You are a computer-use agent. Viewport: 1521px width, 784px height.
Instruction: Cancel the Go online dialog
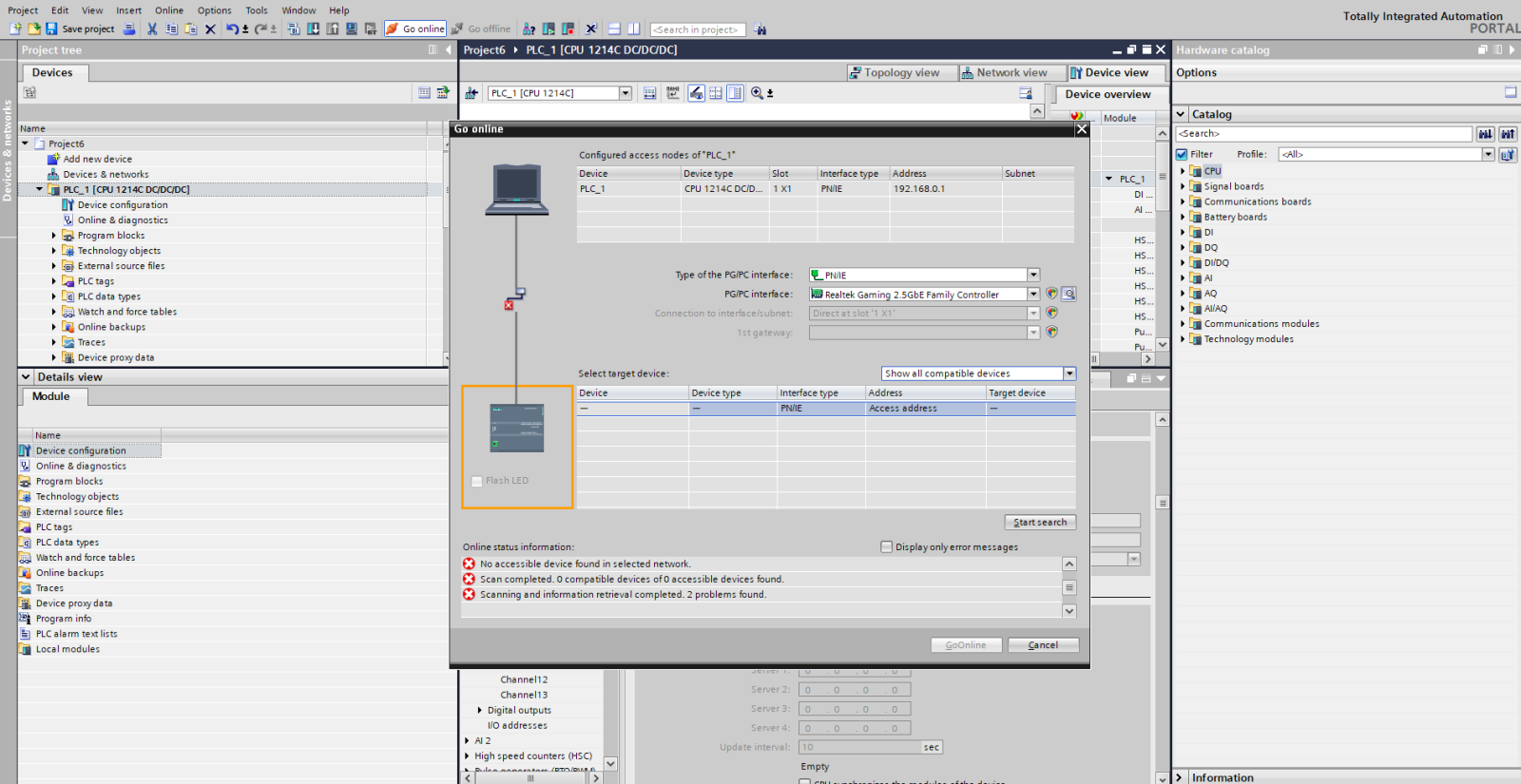pyautogui.click(x=1043, y=644)
